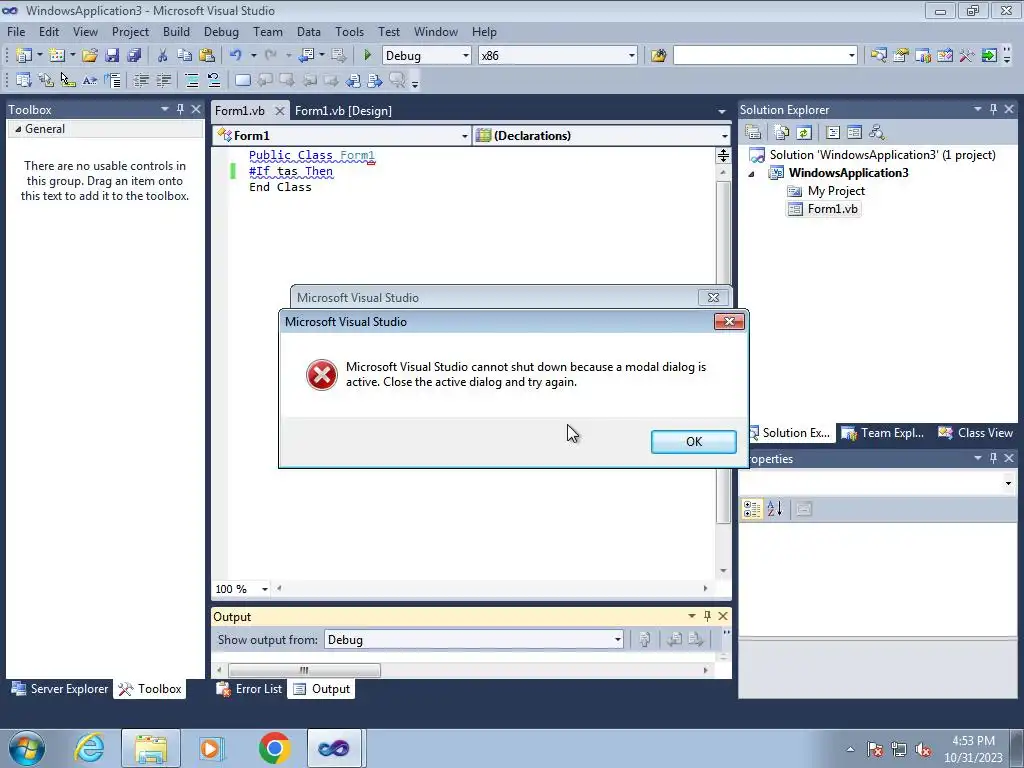Collapse the General group in Toolbox
The image size is (1024, 768).
click(18, 129)
